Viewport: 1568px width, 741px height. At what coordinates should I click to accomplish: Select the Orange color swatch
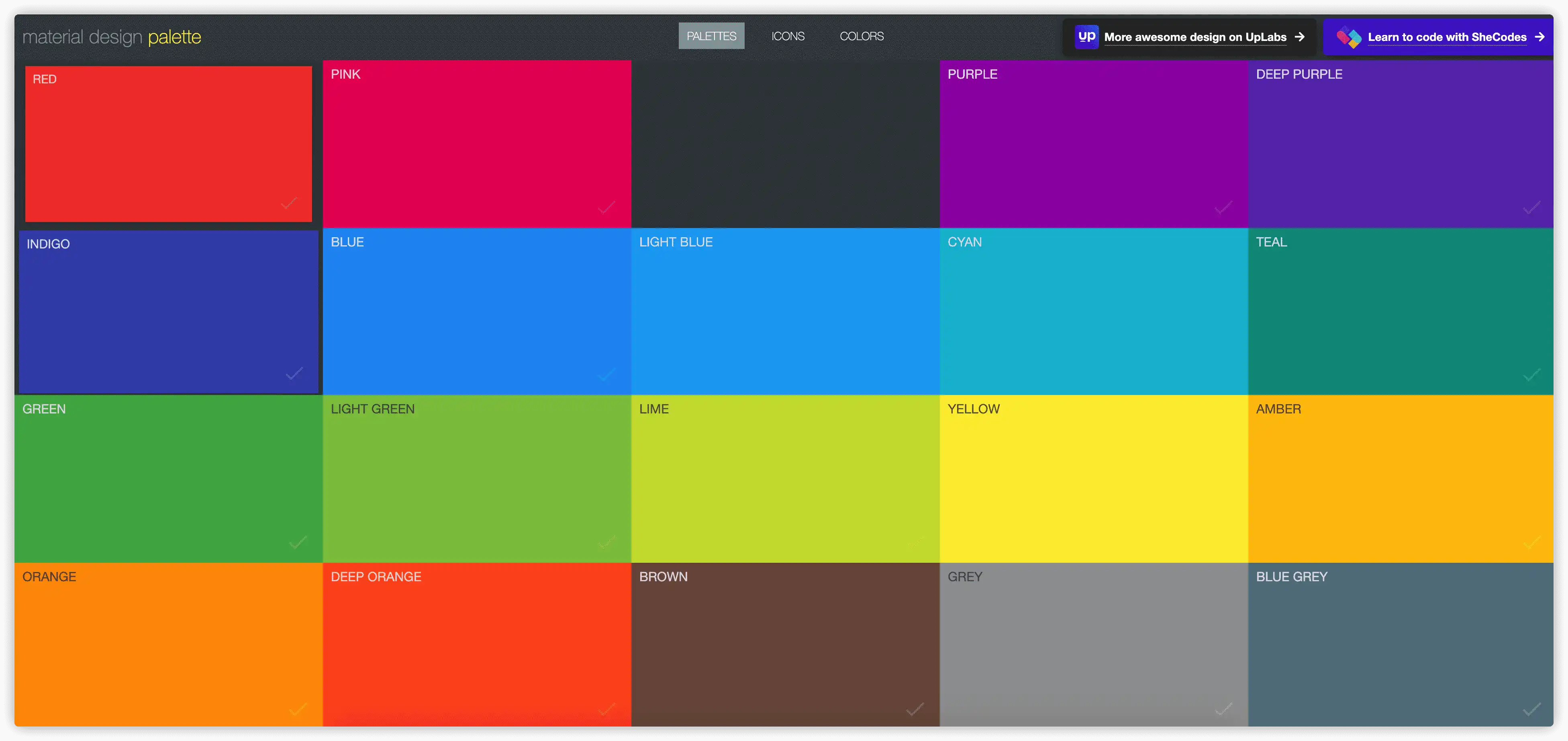tap(169, 644)
